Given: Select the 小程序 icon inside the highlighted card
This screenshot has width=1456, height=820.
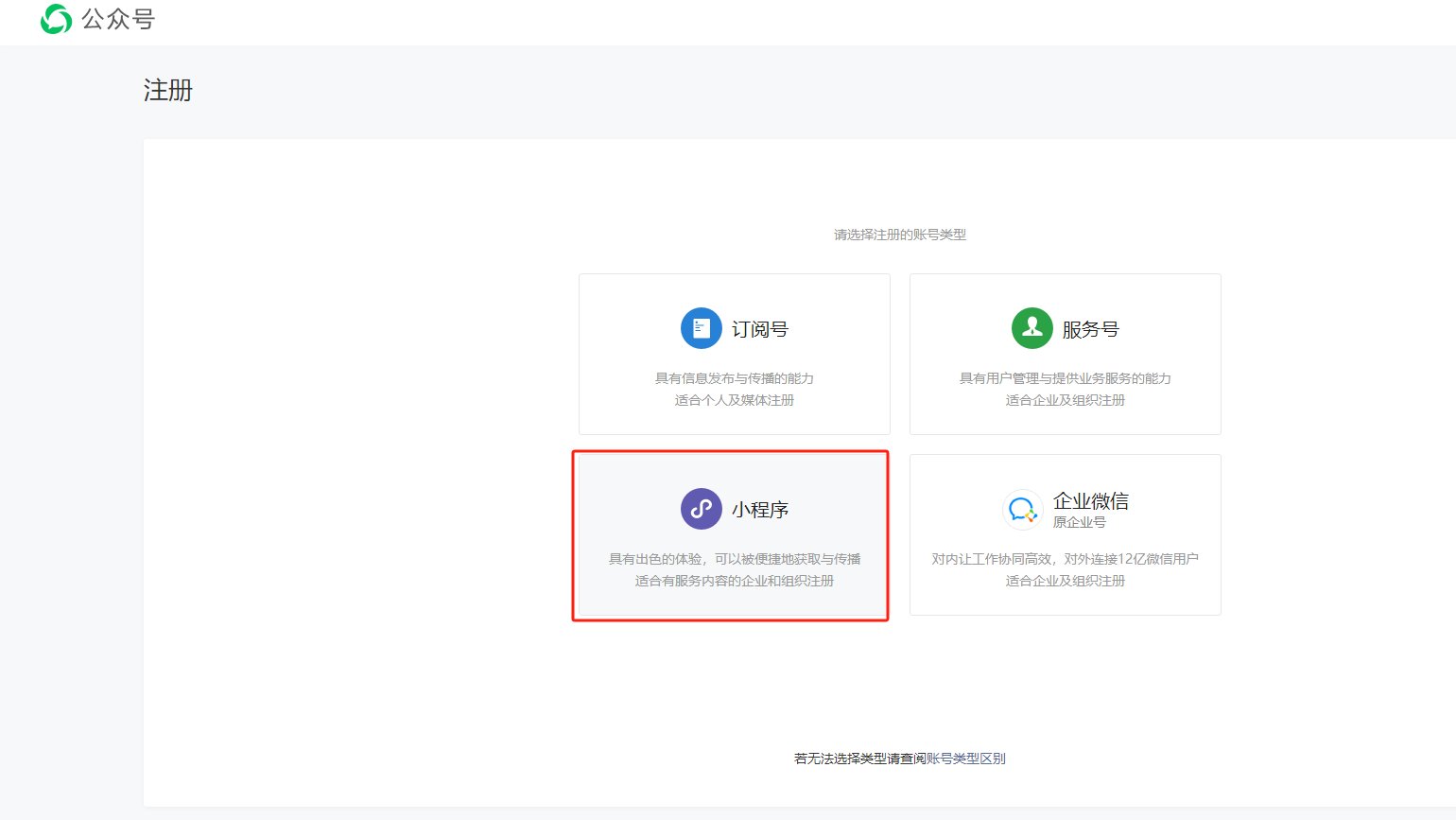Looking at the screenshot, I should (701, 508).
